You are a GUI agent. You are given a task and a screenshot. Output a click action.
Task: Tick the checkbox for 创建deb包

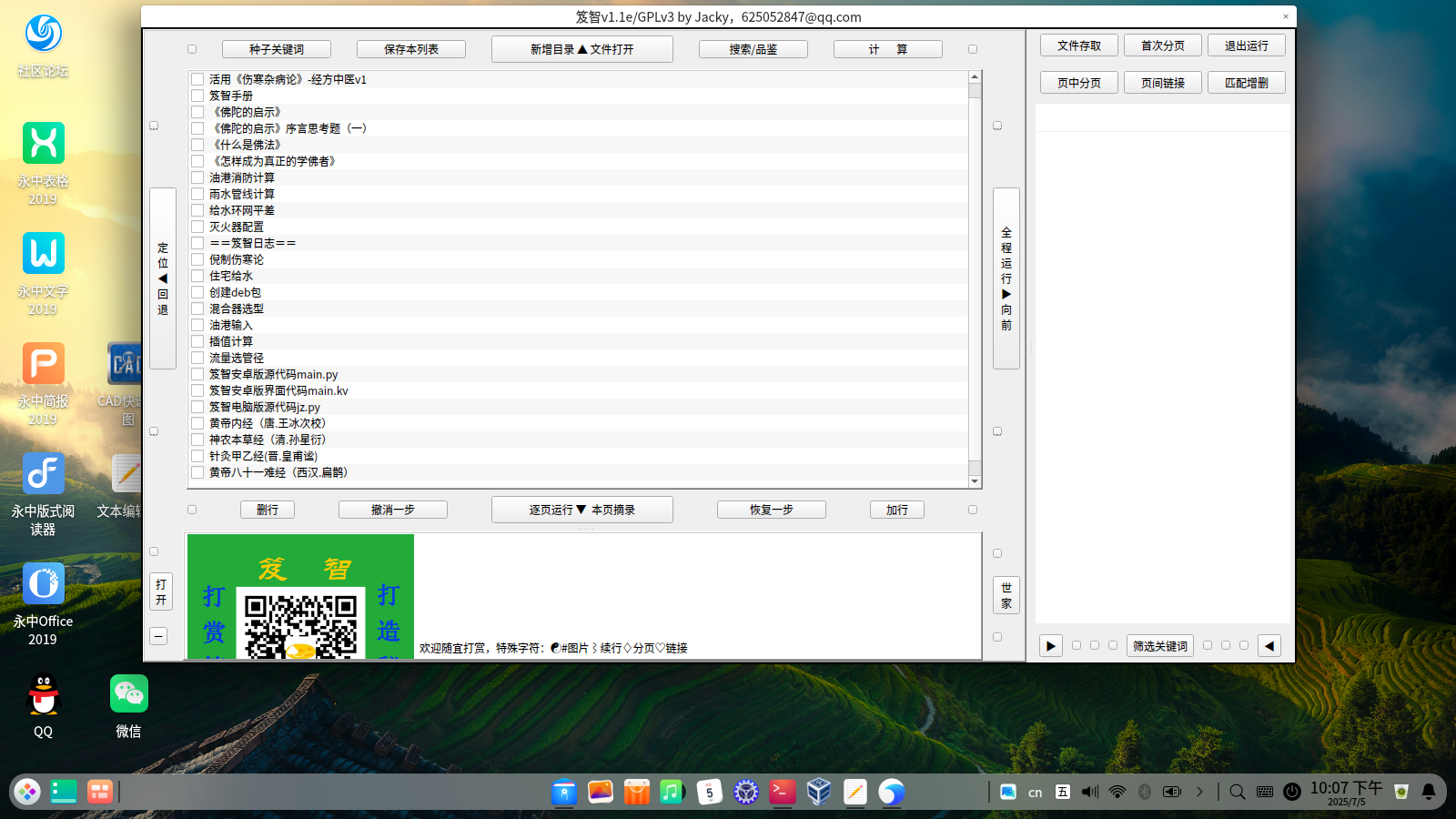tap(197, 292)
